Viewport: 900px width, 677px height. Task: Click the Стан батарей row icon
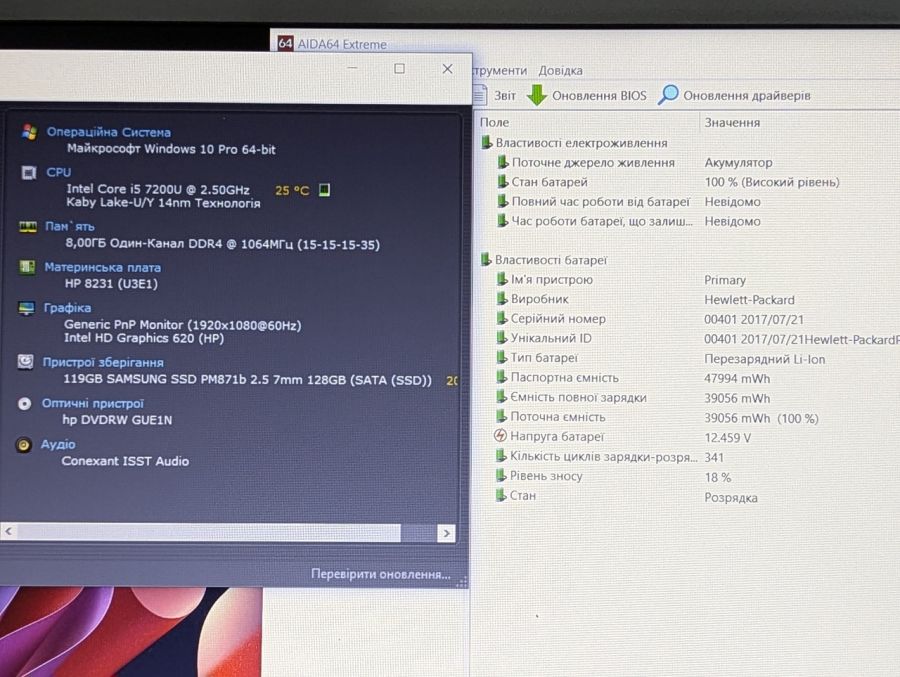503,182
